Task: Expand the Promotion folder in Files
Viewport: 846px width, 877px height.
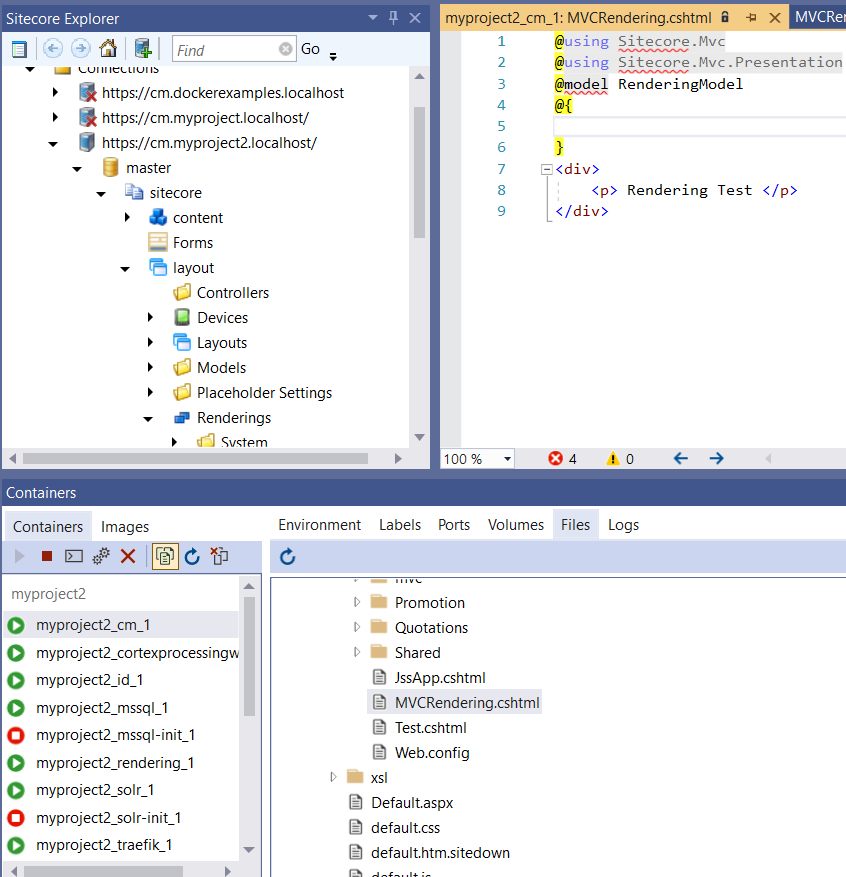Action: [x=357, y=602]
